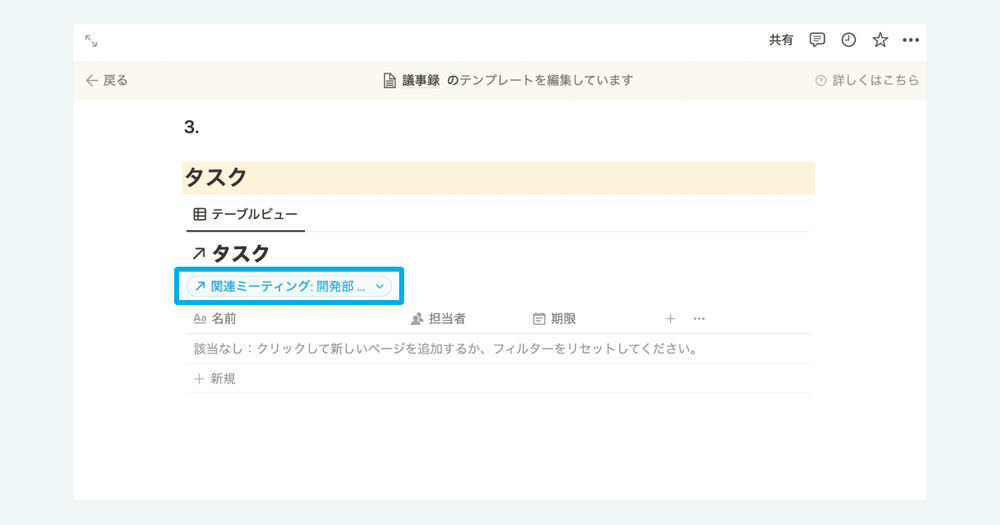
Task: Click the arrow icon next to タスク database title
Action: (198, 254)
